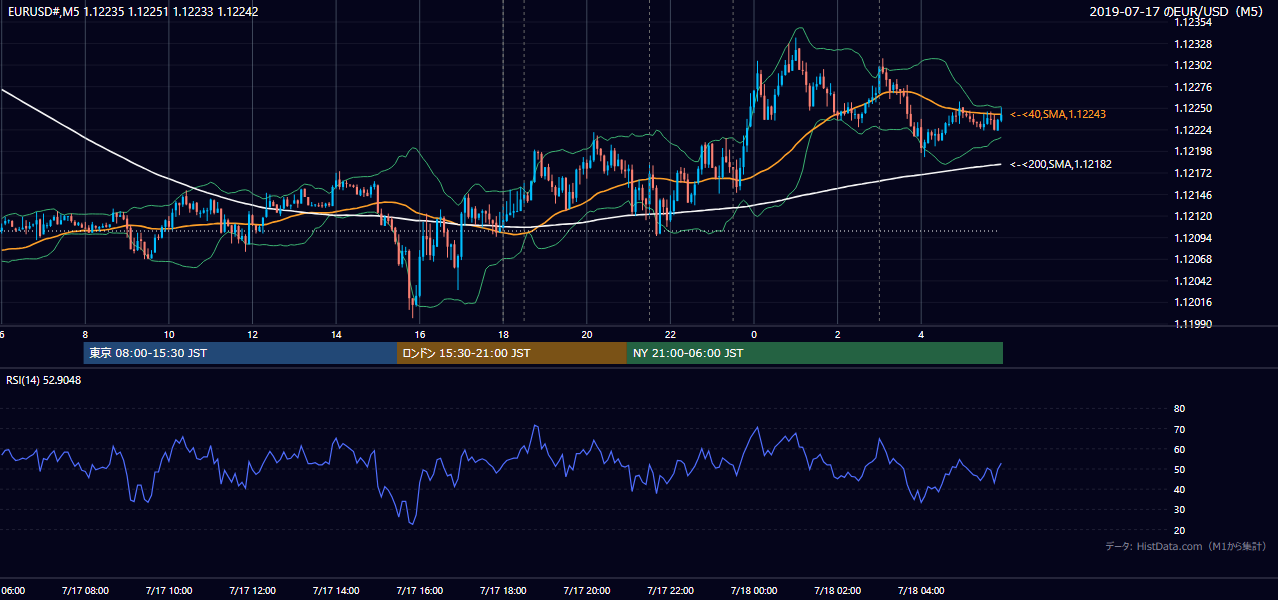The height and width of the screenshot is (600, 1278).
Task: Click hour tick 14 under price chart
Action: [336, 335]
